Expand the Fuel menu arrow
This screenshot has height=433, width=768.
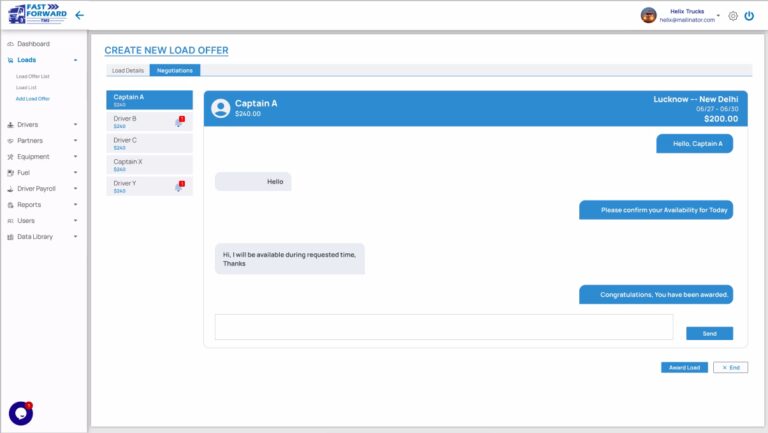(75, 172)
